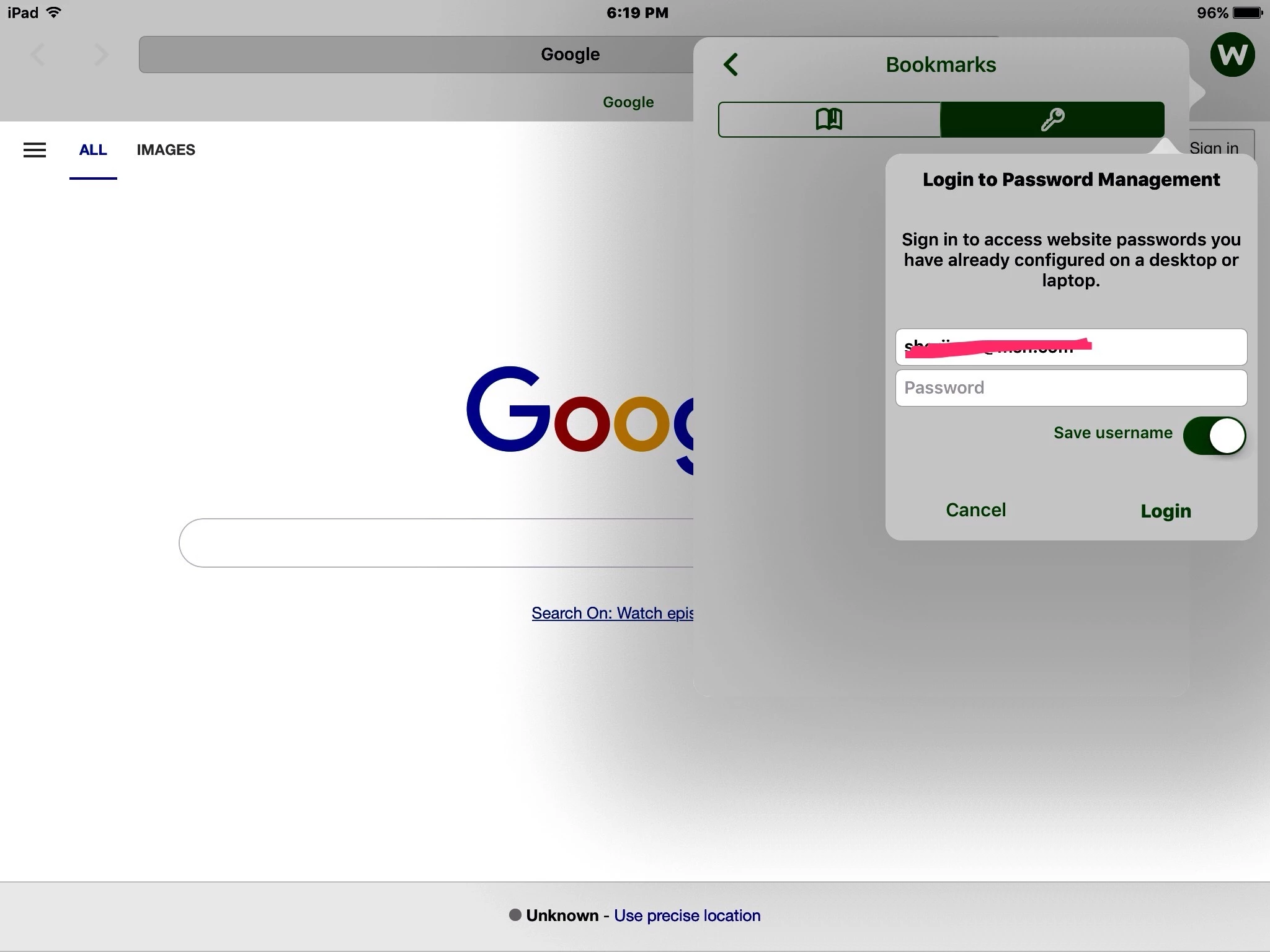
Task: Select the password key icon tab
Action: [x=1052, y=119]
